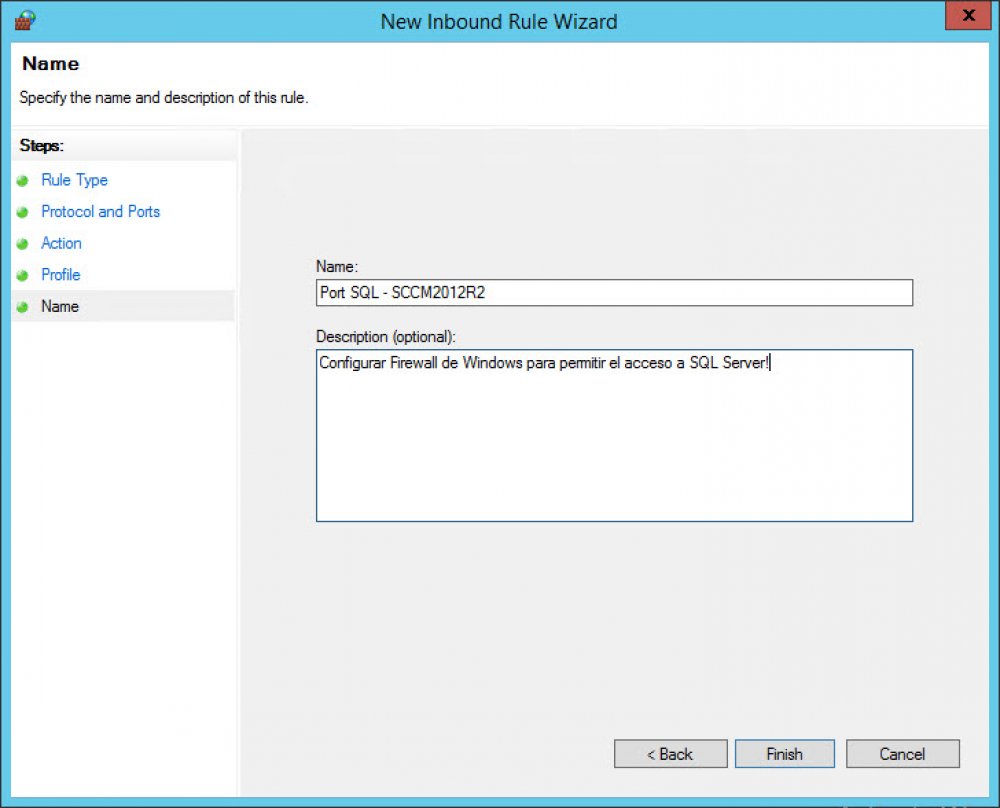The height and width of the screenshot is (808, 1000).
Task: Click the bold 'Name' page heading
Action: (50, 64)
